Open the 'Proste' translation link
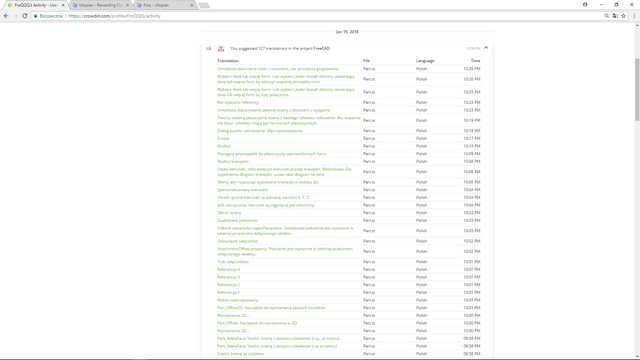 (223, 138)
